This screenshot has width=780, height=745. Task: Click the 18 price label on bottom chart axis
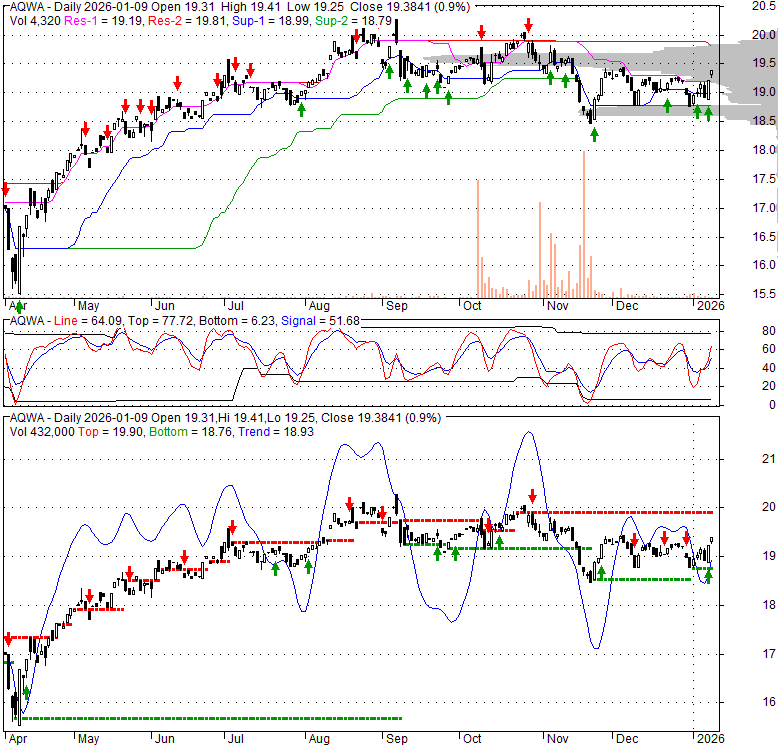pyautogui.click(x=769, y=605)
